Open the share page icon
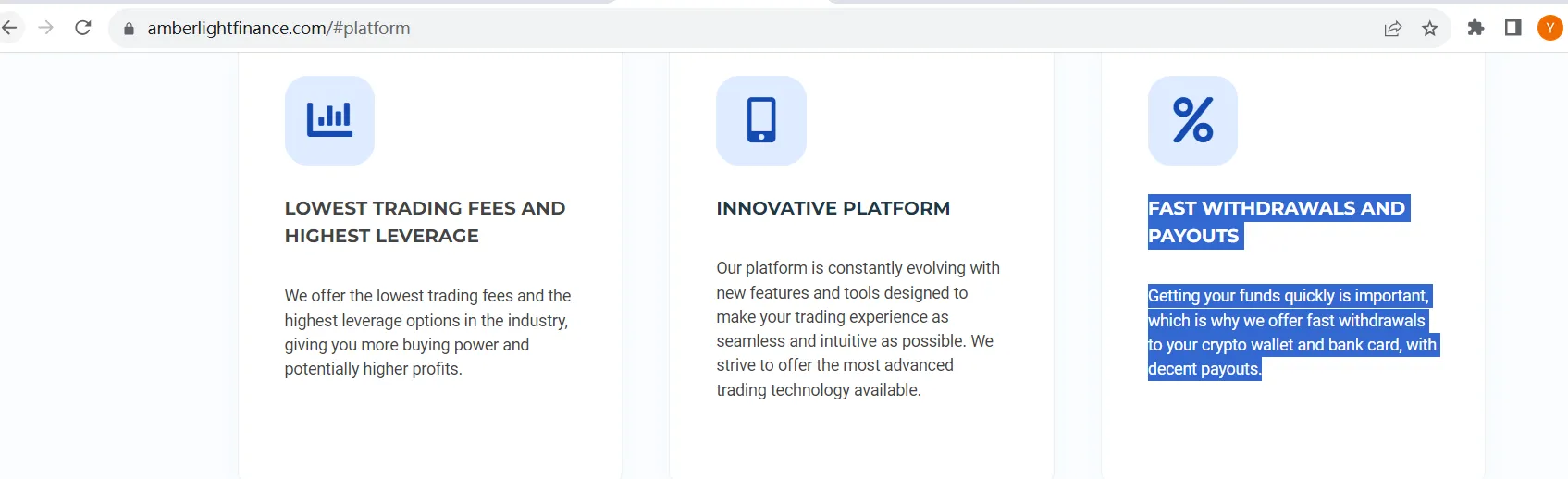 (x=1392, y=29)
